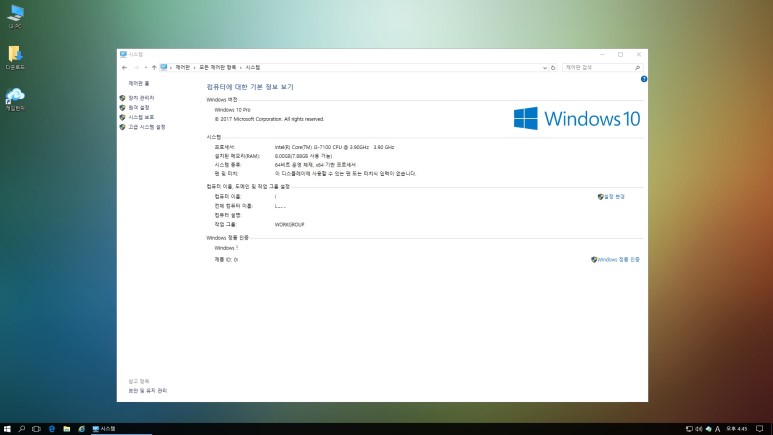The image size is (773, 435).
Task: Open 시스템 보호 link
Action: coord(141,117)
